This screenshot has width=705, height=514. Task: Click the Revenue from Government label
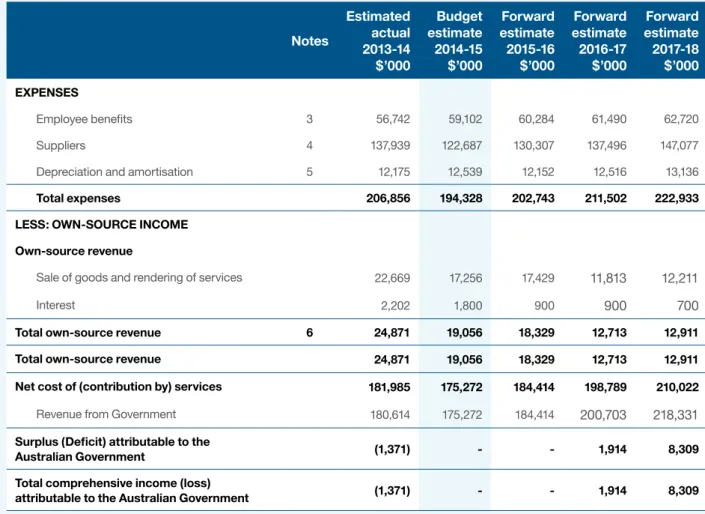[106, 414]
